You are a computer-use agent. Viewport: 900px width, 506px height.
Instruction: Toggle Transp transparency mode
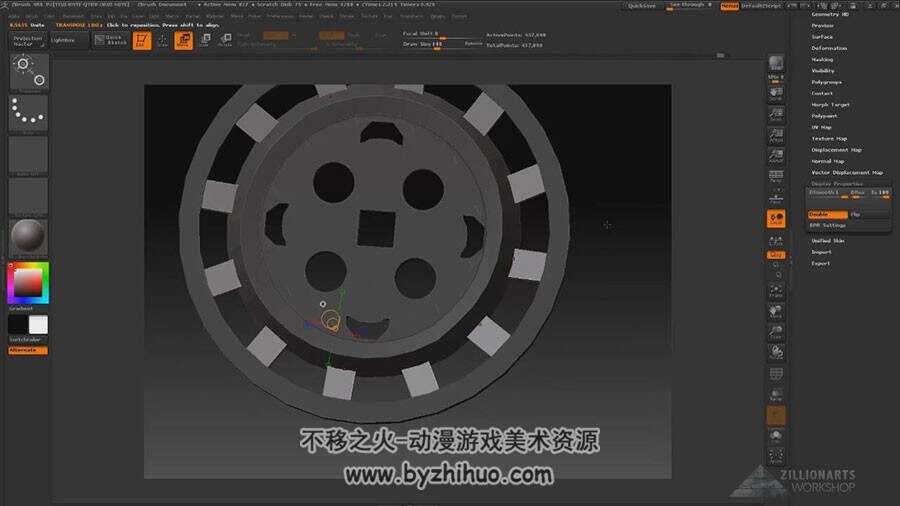pos(776,395)
